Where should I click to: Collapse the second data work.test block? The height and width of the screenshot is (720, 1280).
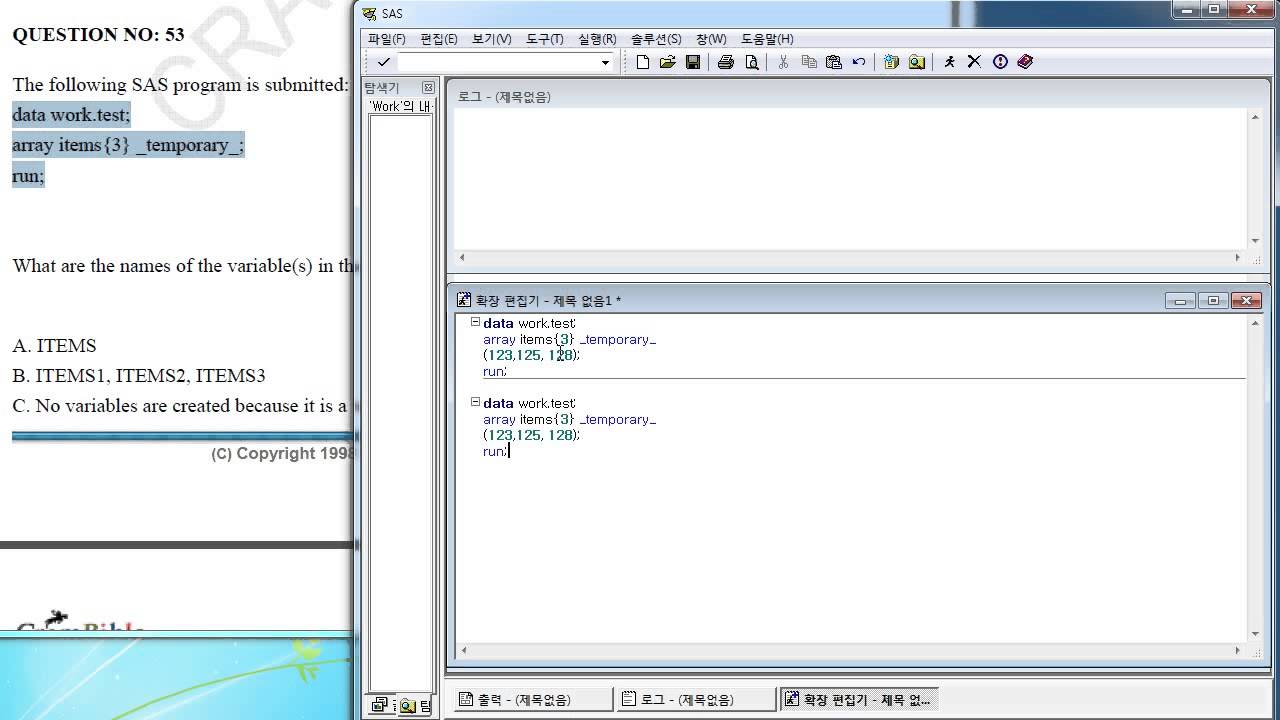(475, 402)
